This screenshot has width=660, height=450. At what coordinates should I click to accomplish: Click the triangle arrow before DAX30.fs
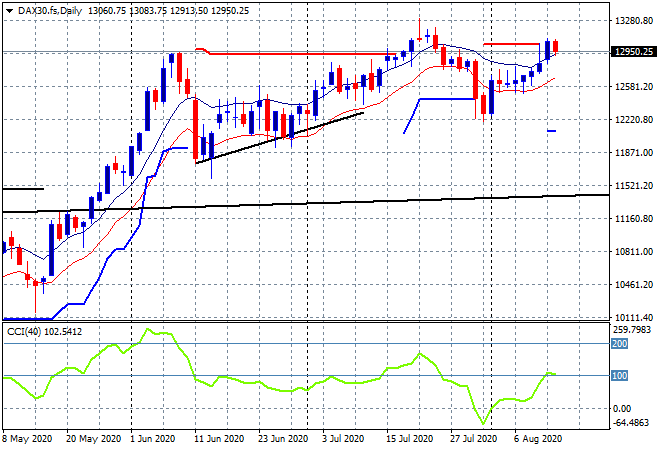[9, 11]
